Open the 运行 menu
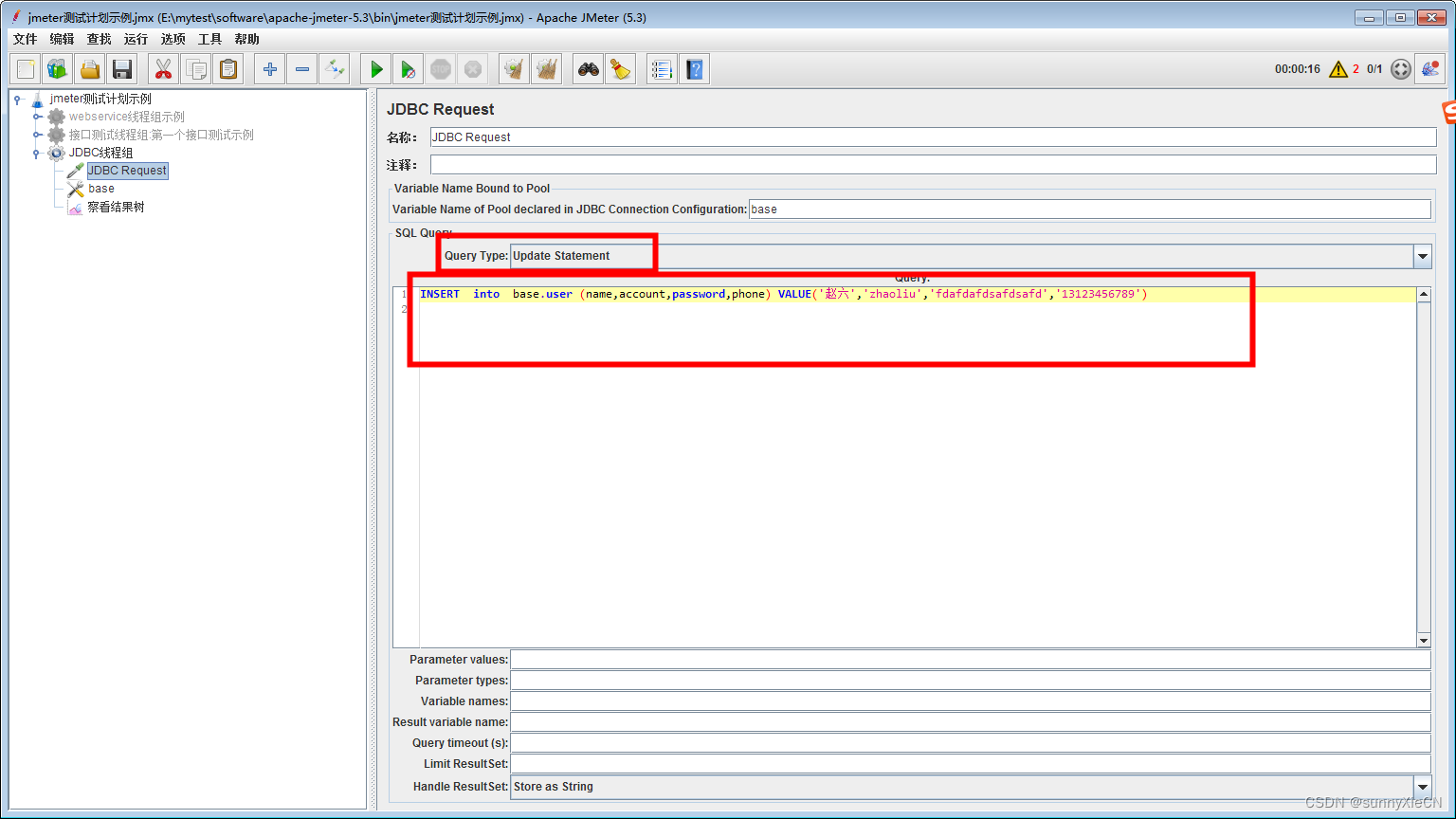The width and height of the screenshot is (1456, 819). [136, 39]
